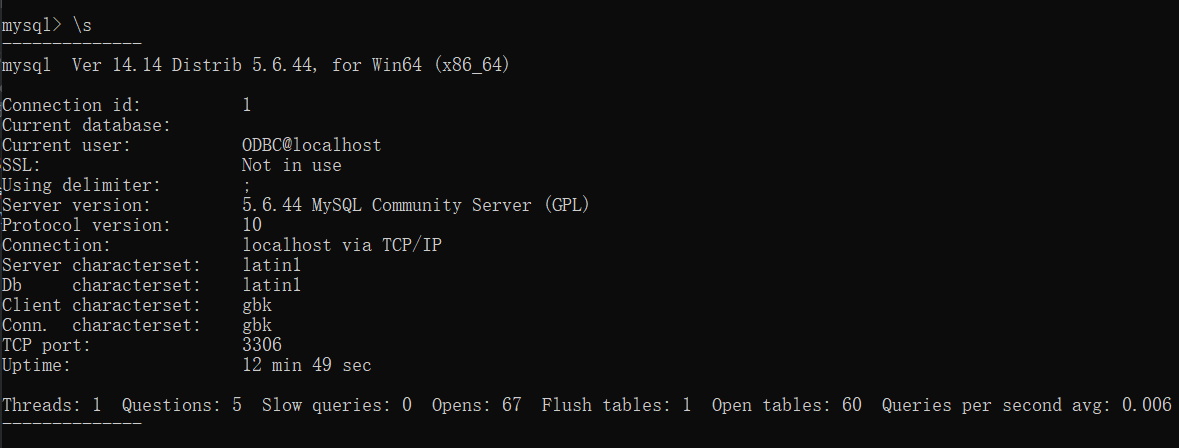This screenshot has width=1179, height=448.
Task: Click the Client characterset gbk value
Action: [x=257, y=305]
